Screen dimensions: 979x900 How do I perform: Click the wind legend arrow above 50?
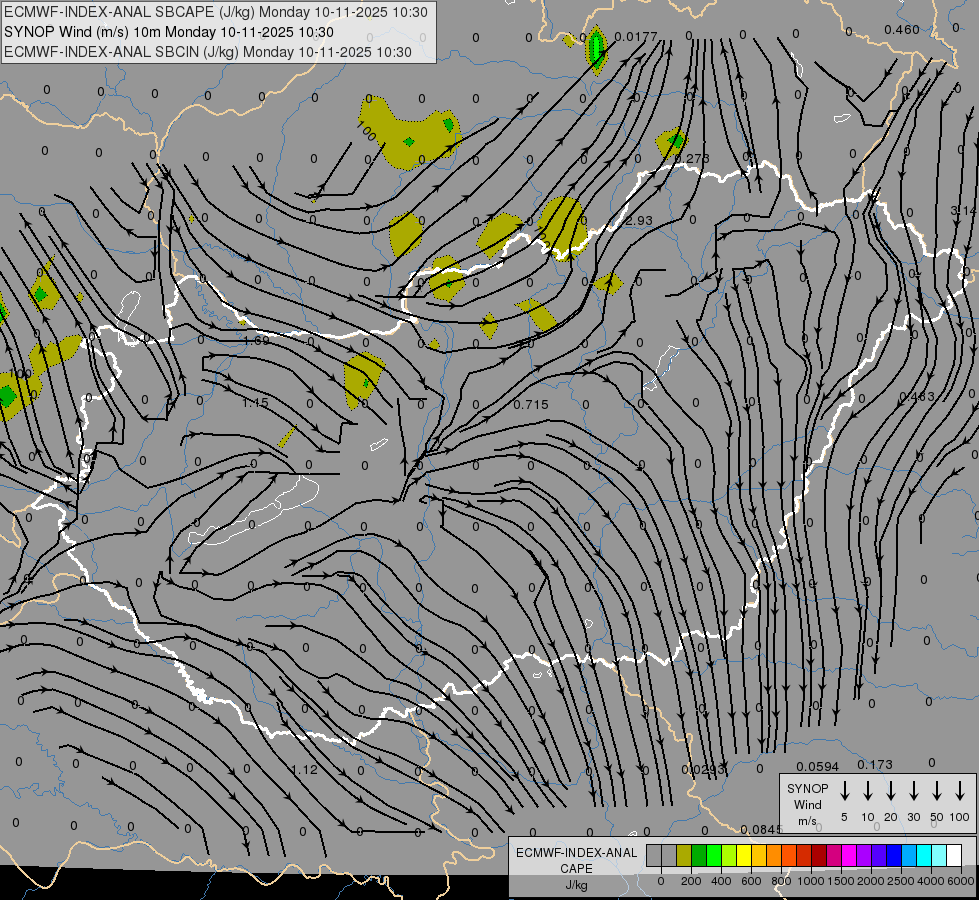pos(937,791)
